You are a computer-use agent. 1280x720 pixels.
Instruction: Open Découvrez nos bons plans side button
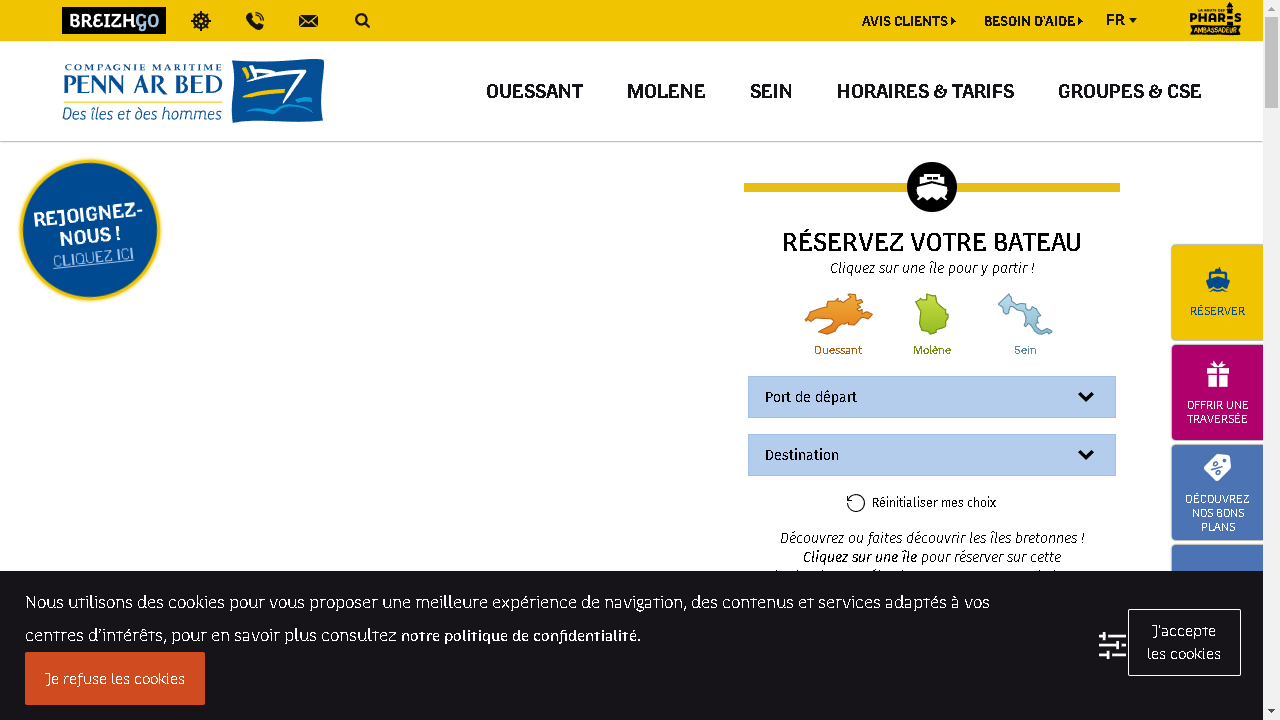1217,492
